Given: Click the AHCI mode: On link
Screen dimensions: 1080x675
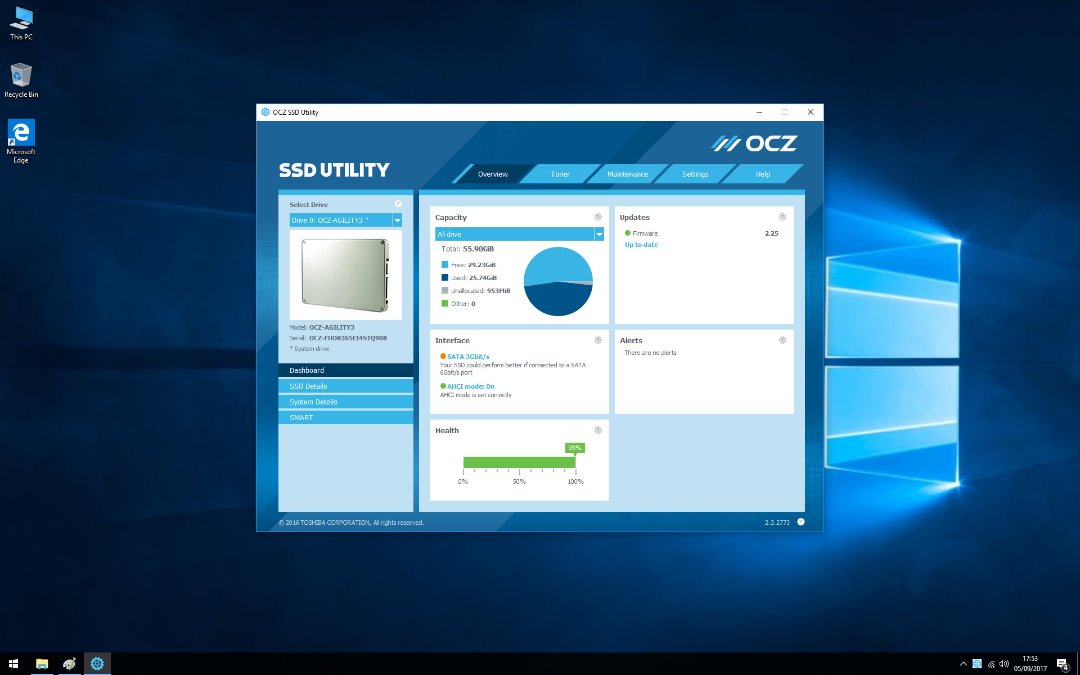Looking at the screenshot, I should (470, 386).
